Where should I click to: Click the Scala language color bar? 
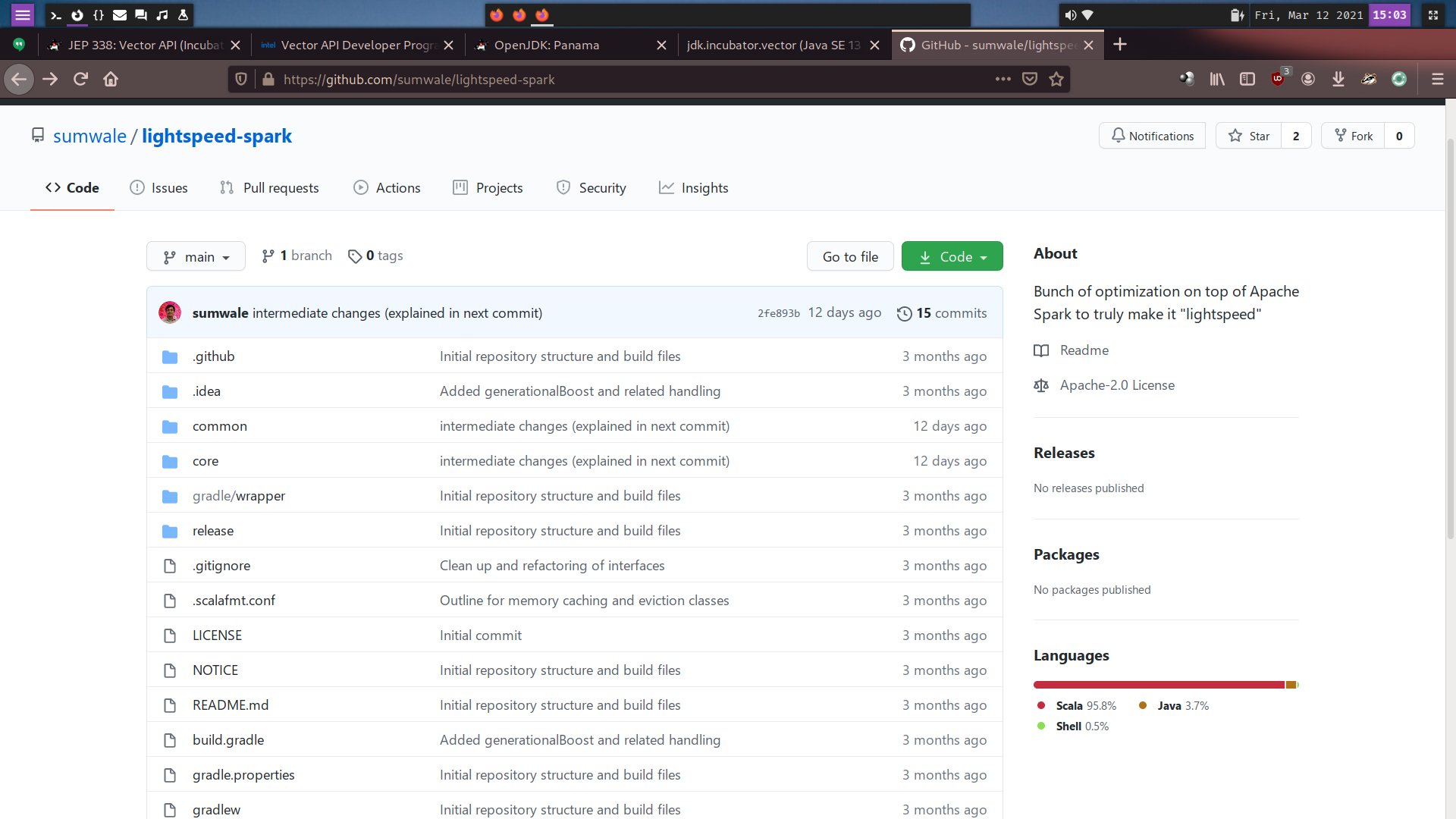pos(1158,685)
